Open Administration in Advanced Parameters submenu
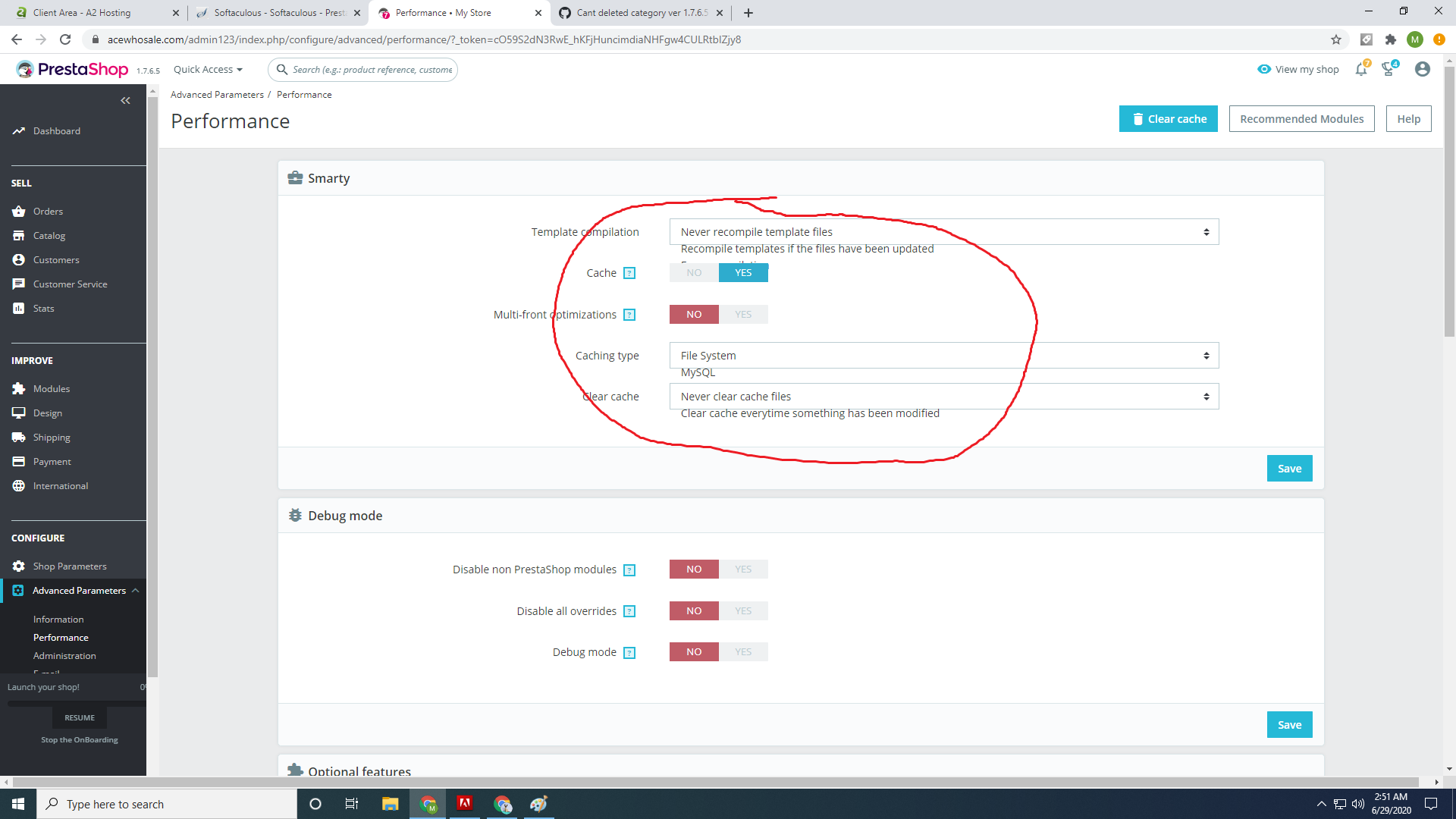This screenshot has height=819, width=1456. pos(64,656)
